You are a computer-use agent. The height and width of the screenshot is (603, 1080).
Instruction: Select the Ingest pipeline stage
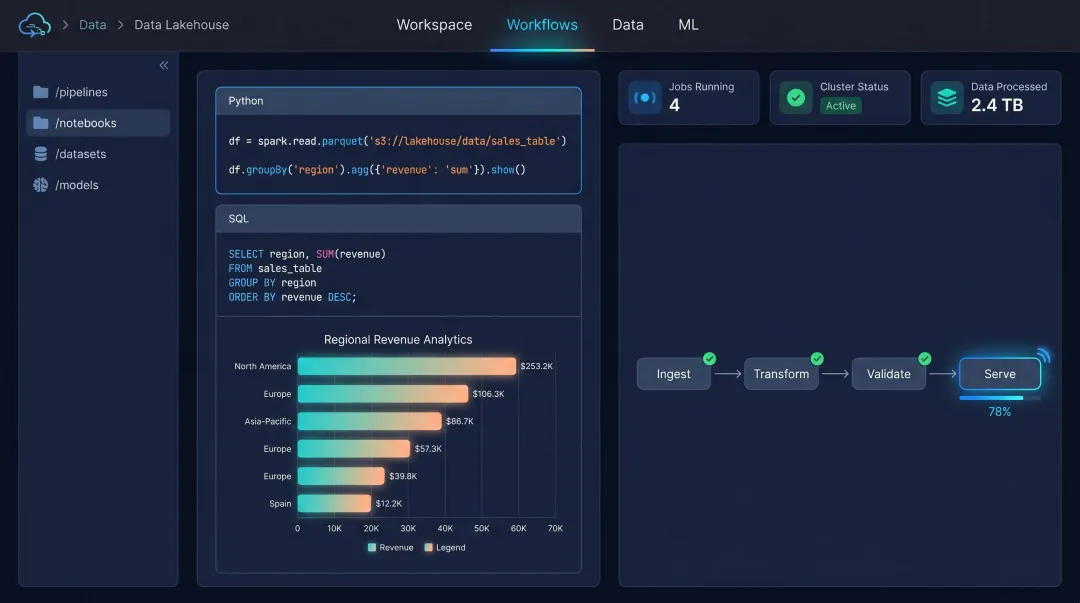click(x=673, y=374)
